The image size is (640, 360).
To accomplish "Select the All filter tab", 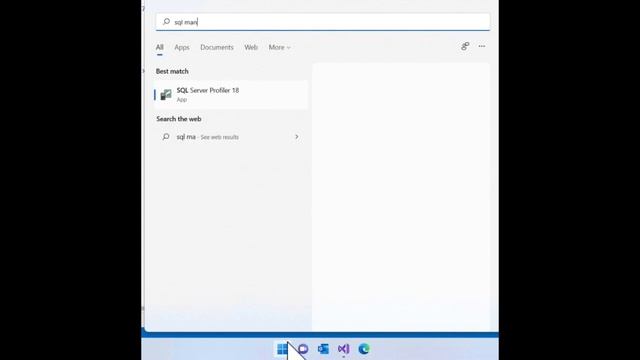I will [x=160, y=47].
